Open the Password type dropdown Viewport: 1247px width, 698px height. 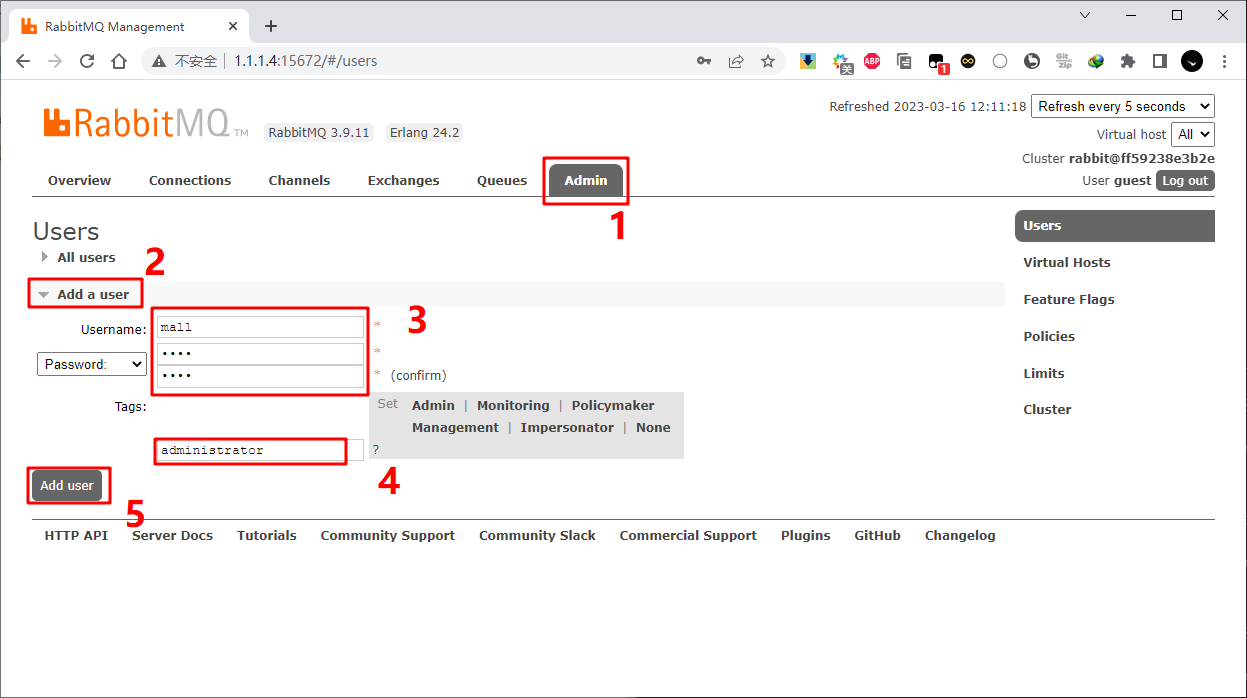coord(92,364)
